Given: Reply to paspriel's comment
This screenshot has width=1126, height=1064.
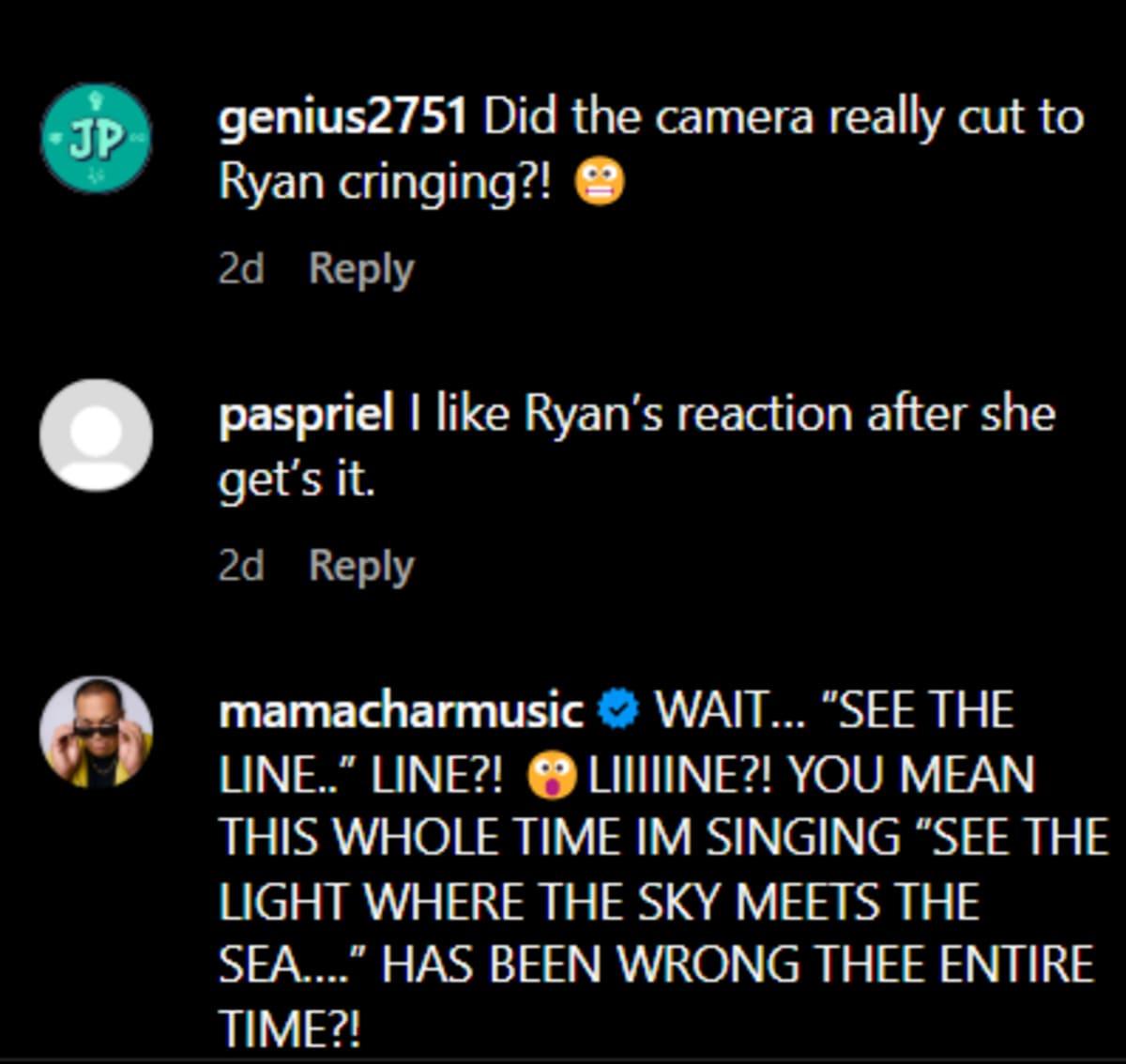Looking at the screenshot, I should point(361,566).
